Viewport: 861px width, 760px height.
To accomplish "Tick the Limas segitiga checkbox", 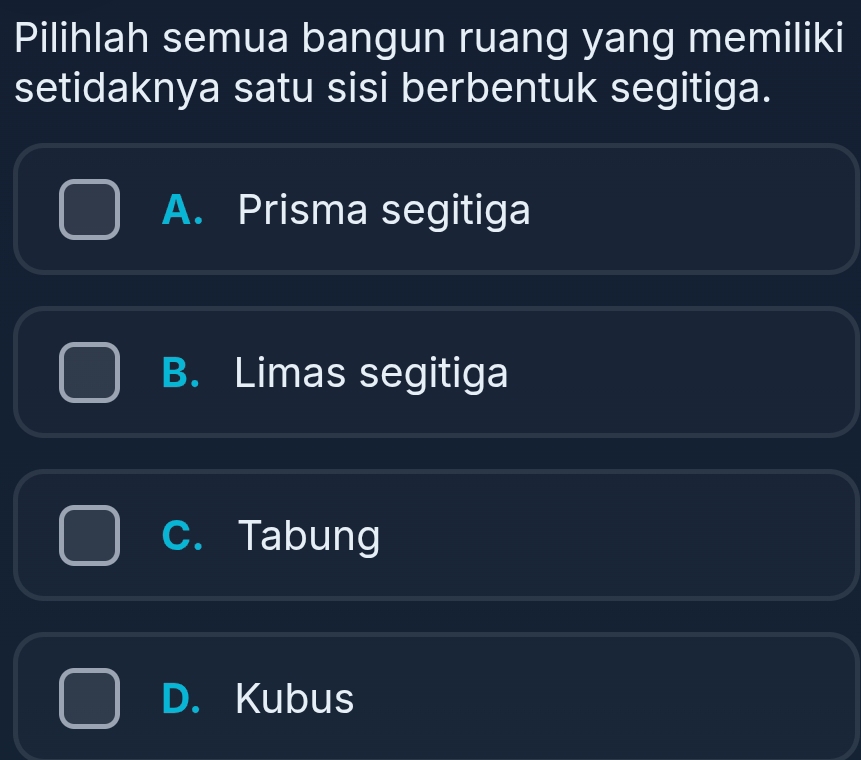I will point(89,373).
